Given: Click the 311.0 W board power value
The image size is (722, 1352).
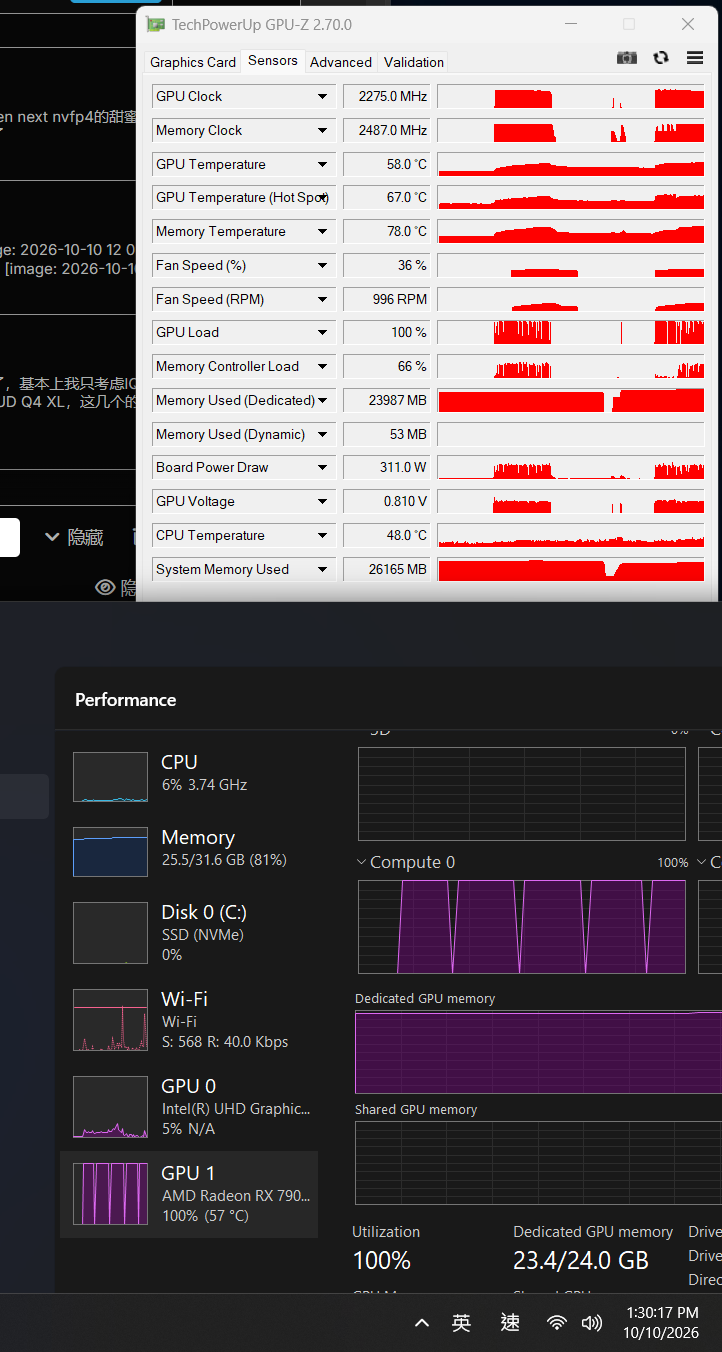Looking at the screenshot, I should [x=387, y=467].
